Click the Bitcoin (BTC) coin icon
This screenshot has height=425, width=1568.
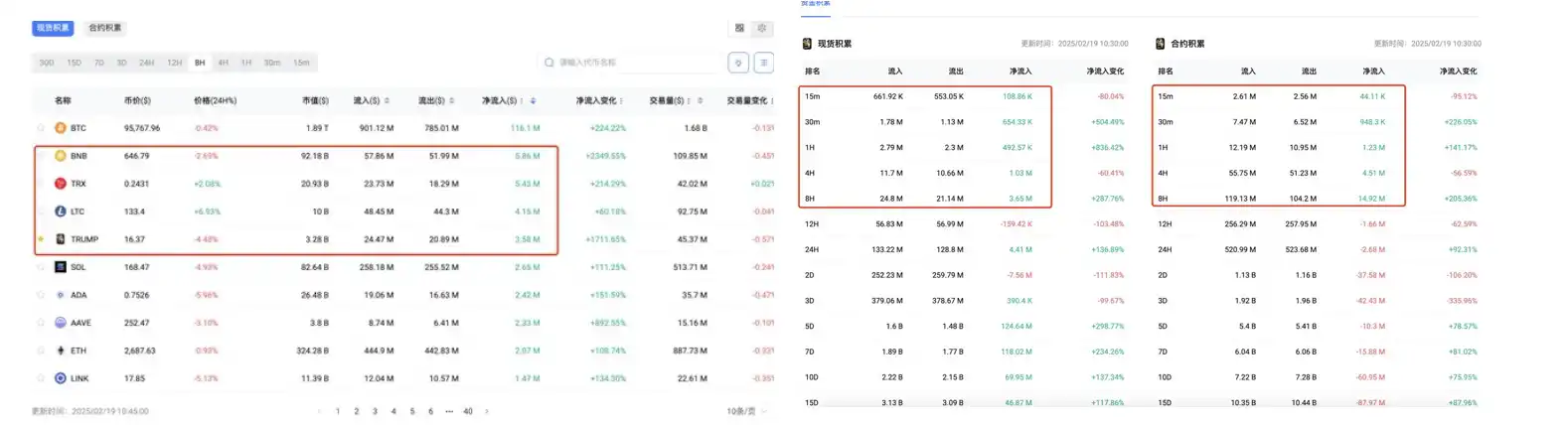60,128
